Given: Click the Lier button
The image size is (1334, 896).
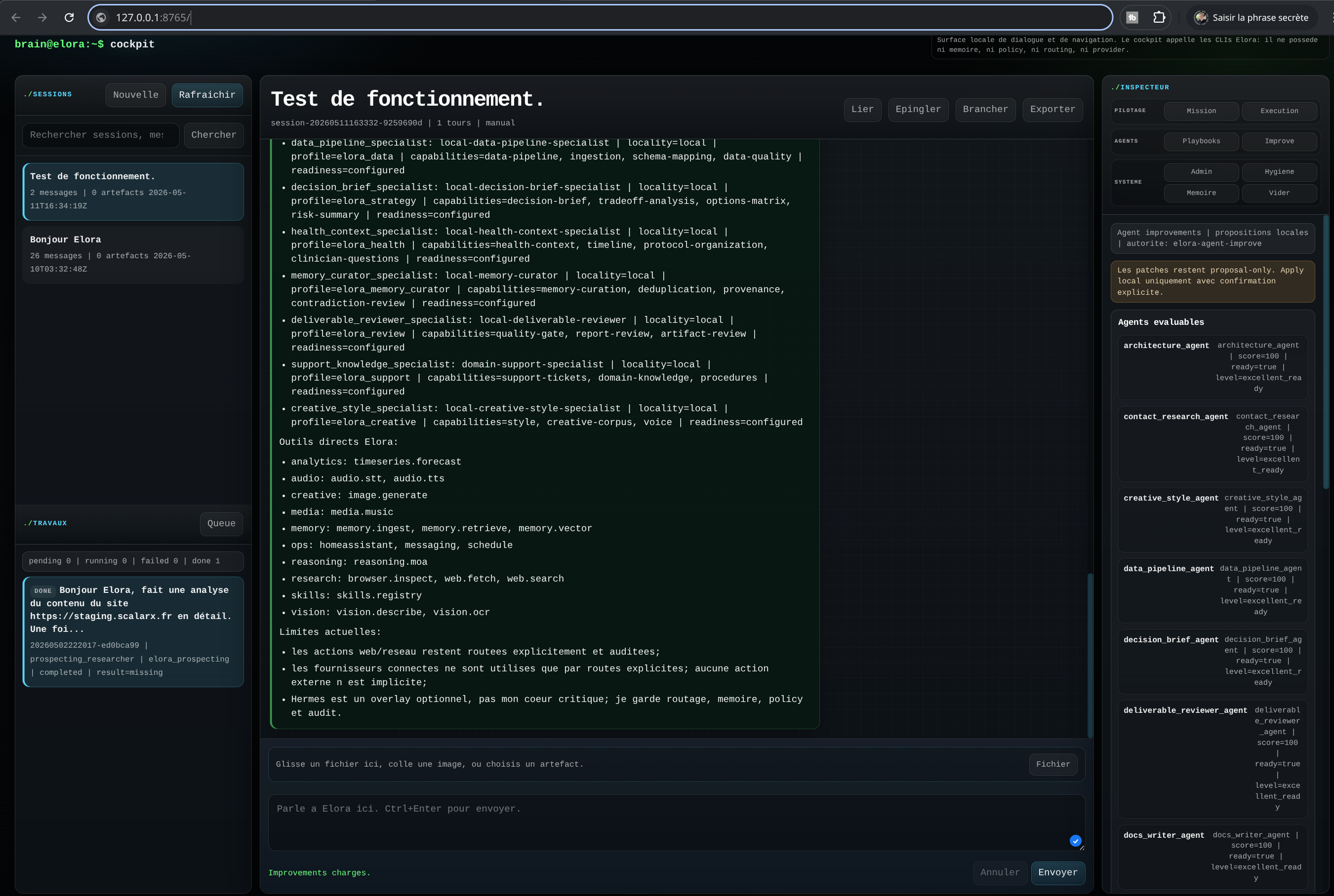Looking at the screenshot, I should pos(862,110).
